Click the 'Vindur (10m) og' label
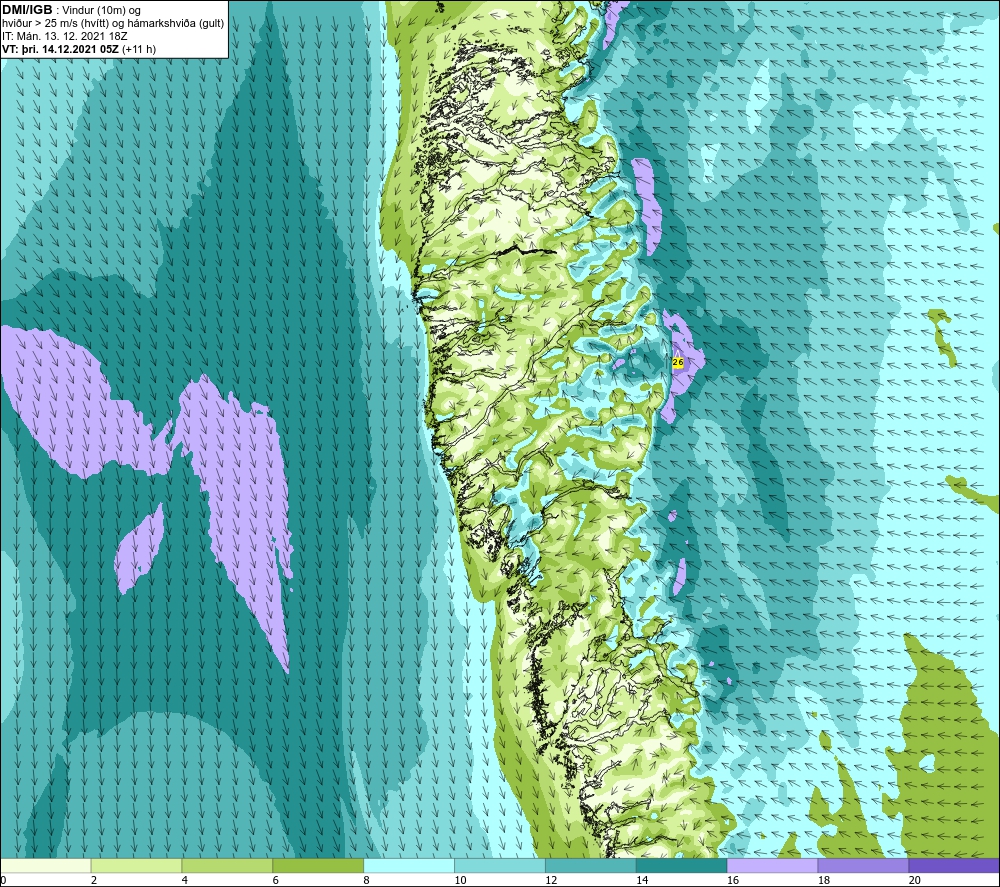This screenshot has width=1000, height=887. coord(102,11)
